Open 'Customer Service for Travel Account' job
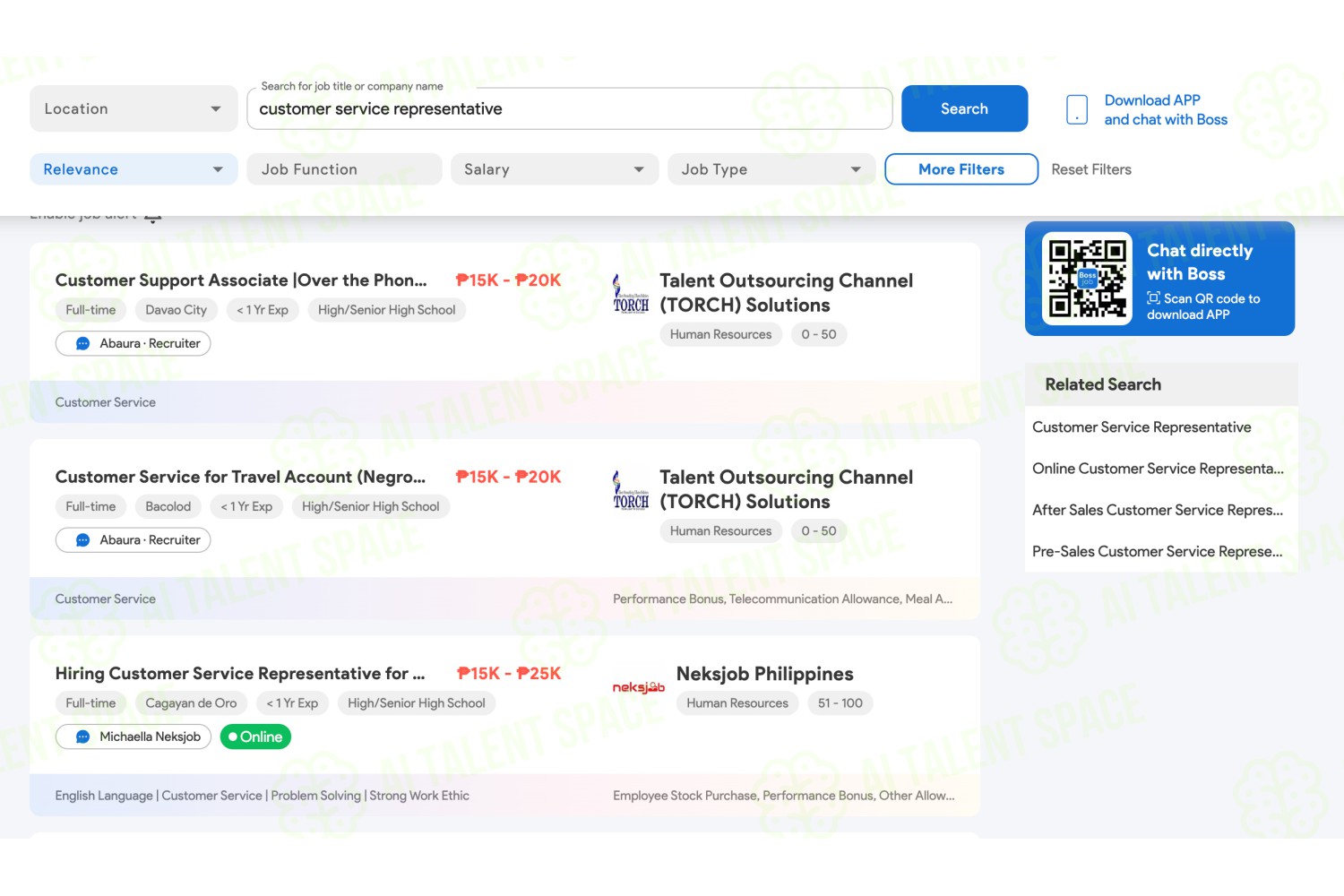Viewport: 1344px width, 896px height. pyautogui.click(x=240, y=477)
